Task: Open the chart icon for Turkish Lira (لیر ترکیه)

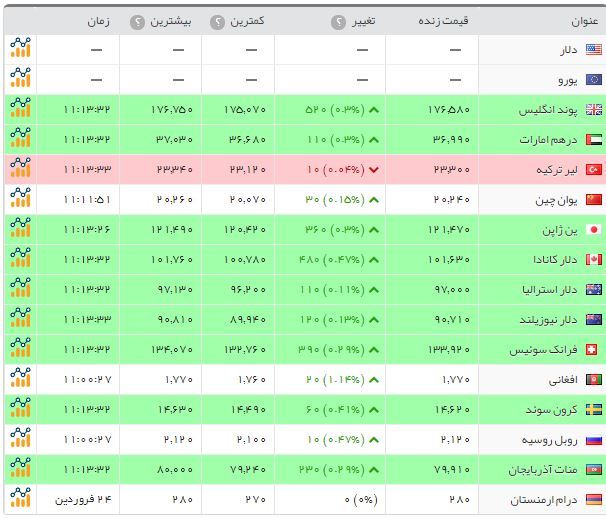Action: click(20, 169)
